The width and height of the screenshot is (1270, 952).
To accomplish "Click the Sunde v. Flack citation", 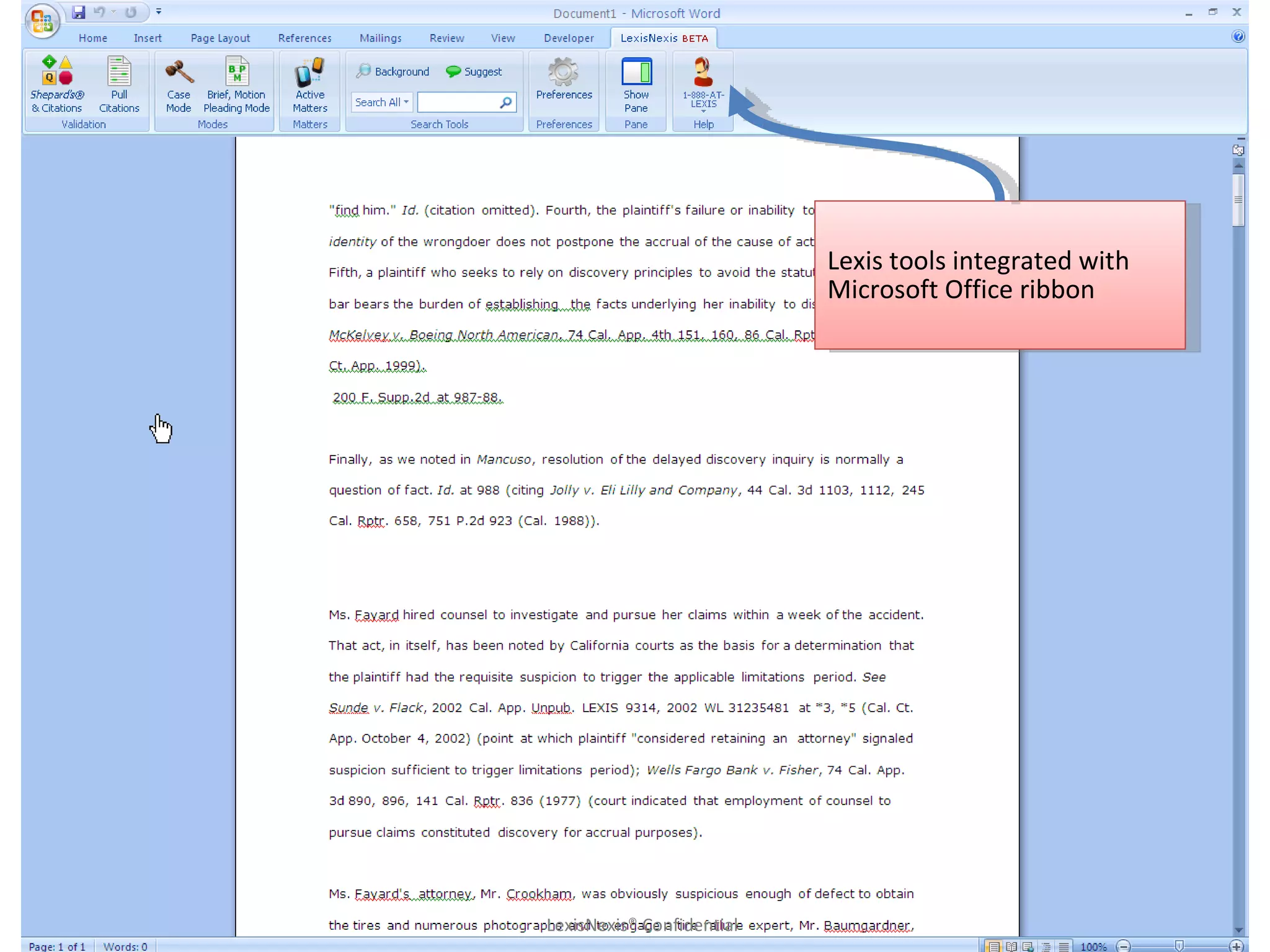I will 376,708.
